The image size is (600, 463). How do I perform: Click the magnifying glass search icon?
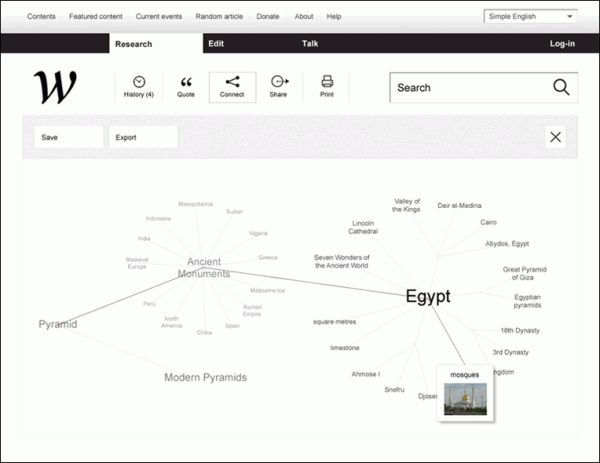(561, 87)
